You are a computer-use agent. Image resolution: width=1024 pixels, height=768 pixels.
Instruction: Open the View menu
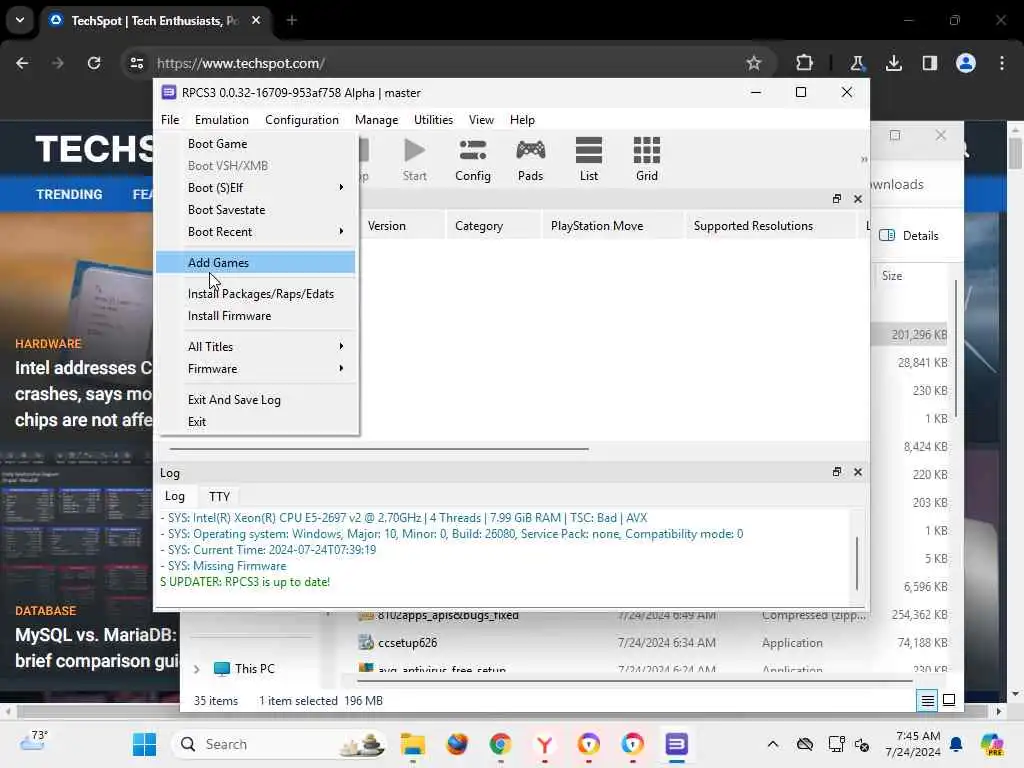[481, 120]
